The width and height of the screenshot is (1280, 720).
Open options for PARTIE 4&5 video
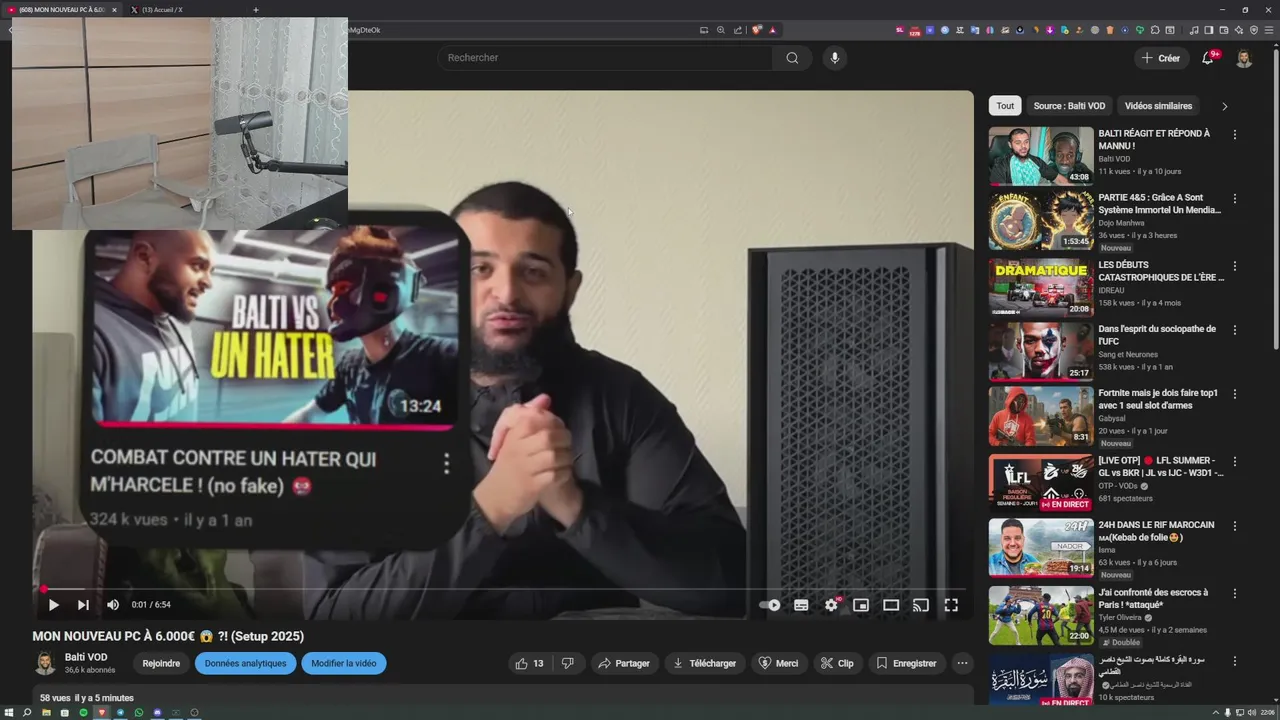pos(1235,199)
